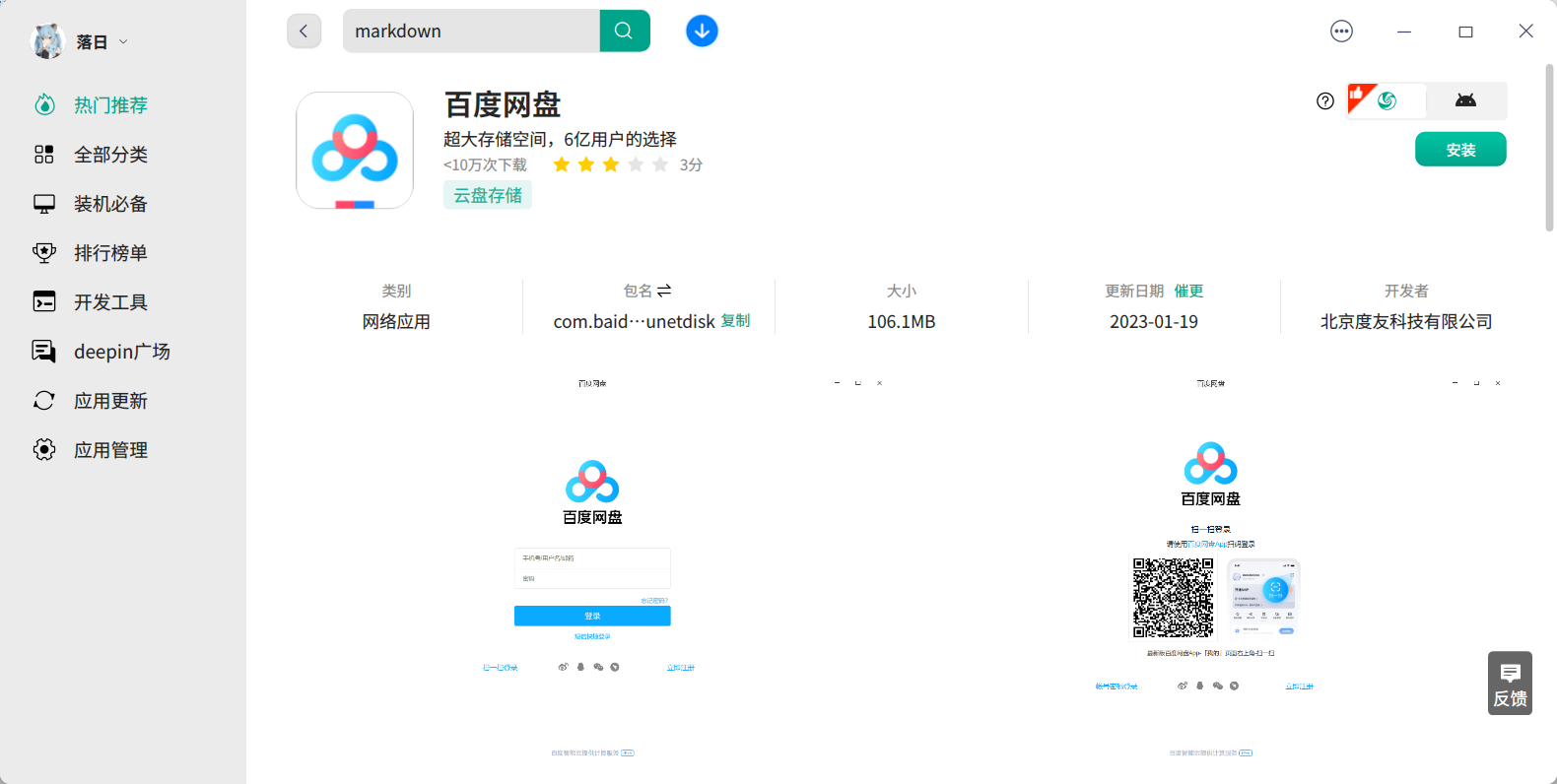This screenshot has height=784, width=1557.
Task: Click the app title 百度网盘
Action: pyautogui.click(x=503, y=104)
